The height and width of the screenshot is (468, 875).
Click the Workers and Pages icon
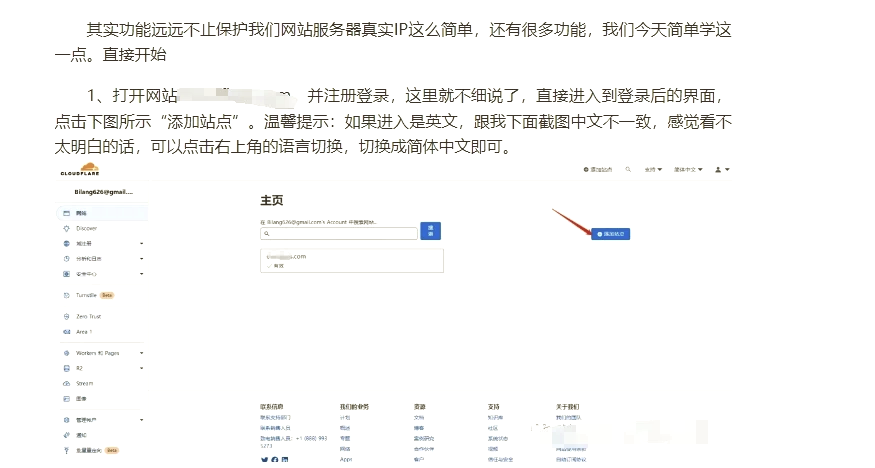[x=66, y=353]
